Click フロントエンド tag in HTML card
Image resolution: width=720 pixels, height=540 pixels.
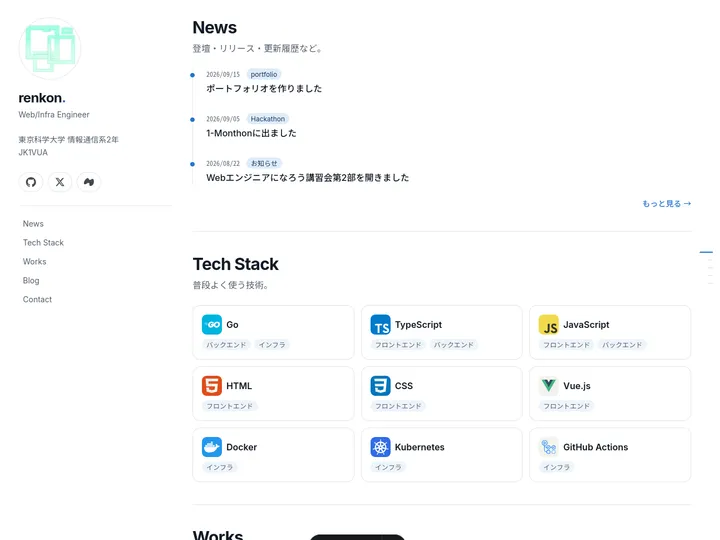tap(230, 406)
